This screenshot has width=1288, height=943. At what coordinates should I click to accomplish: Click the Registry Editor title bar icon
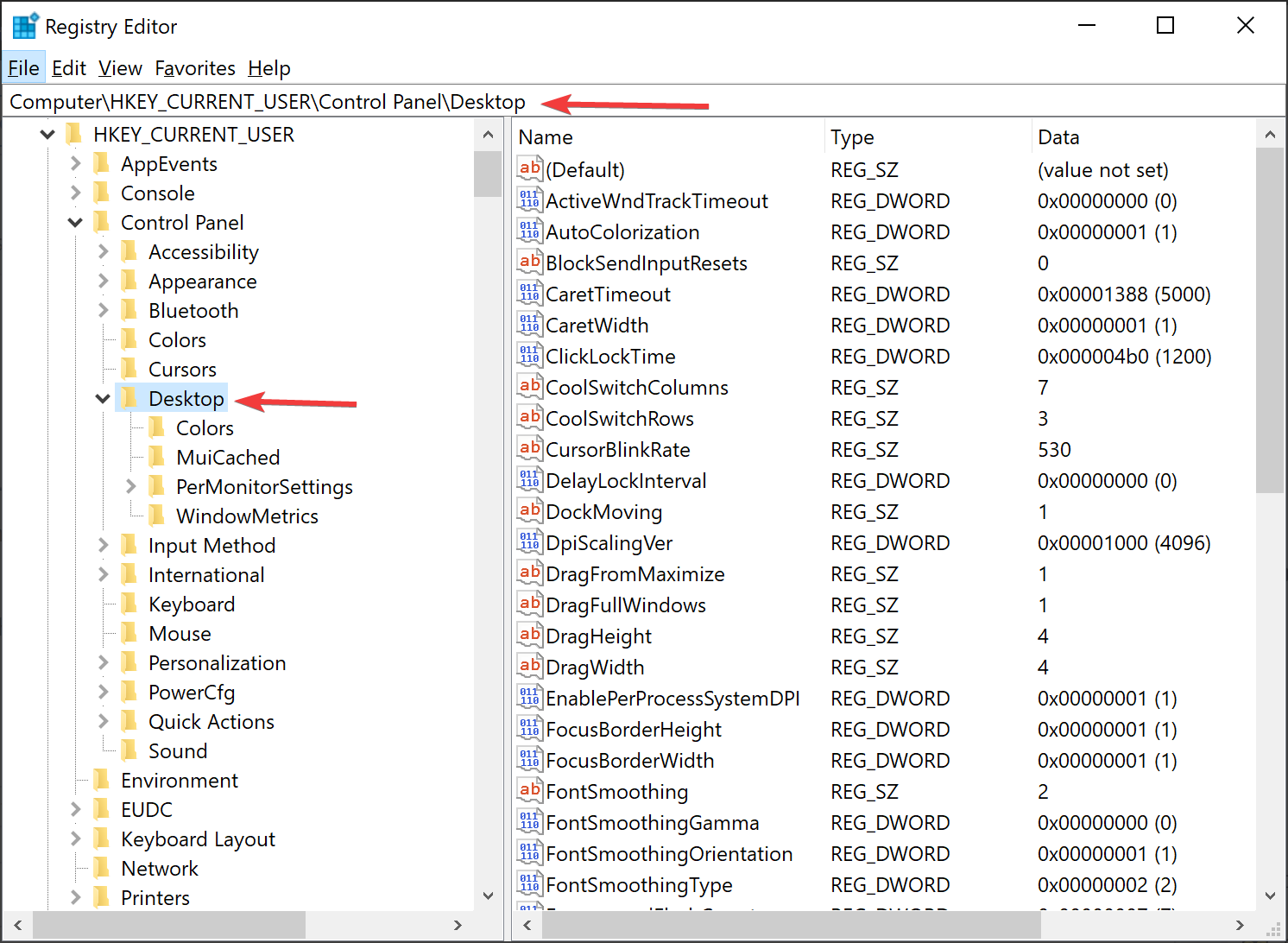pos(24,26)
